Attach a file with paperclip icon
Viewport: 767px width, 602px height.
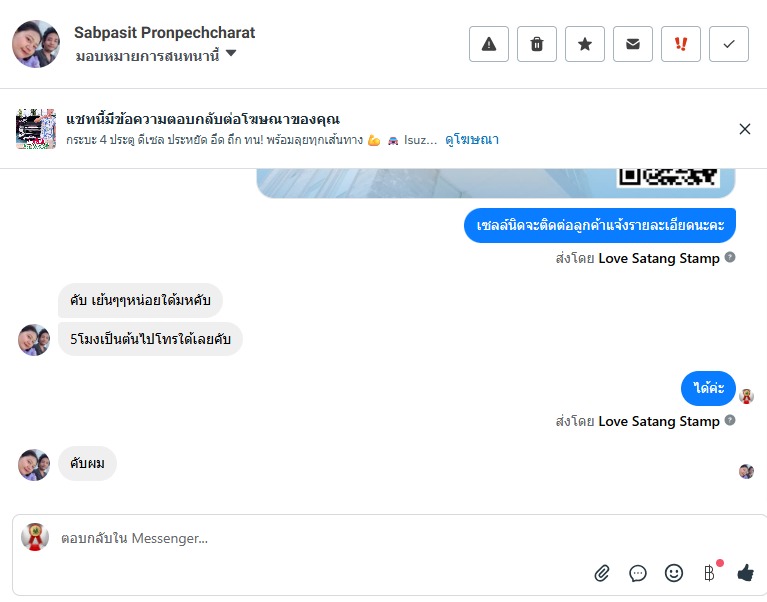click(602, 573)
